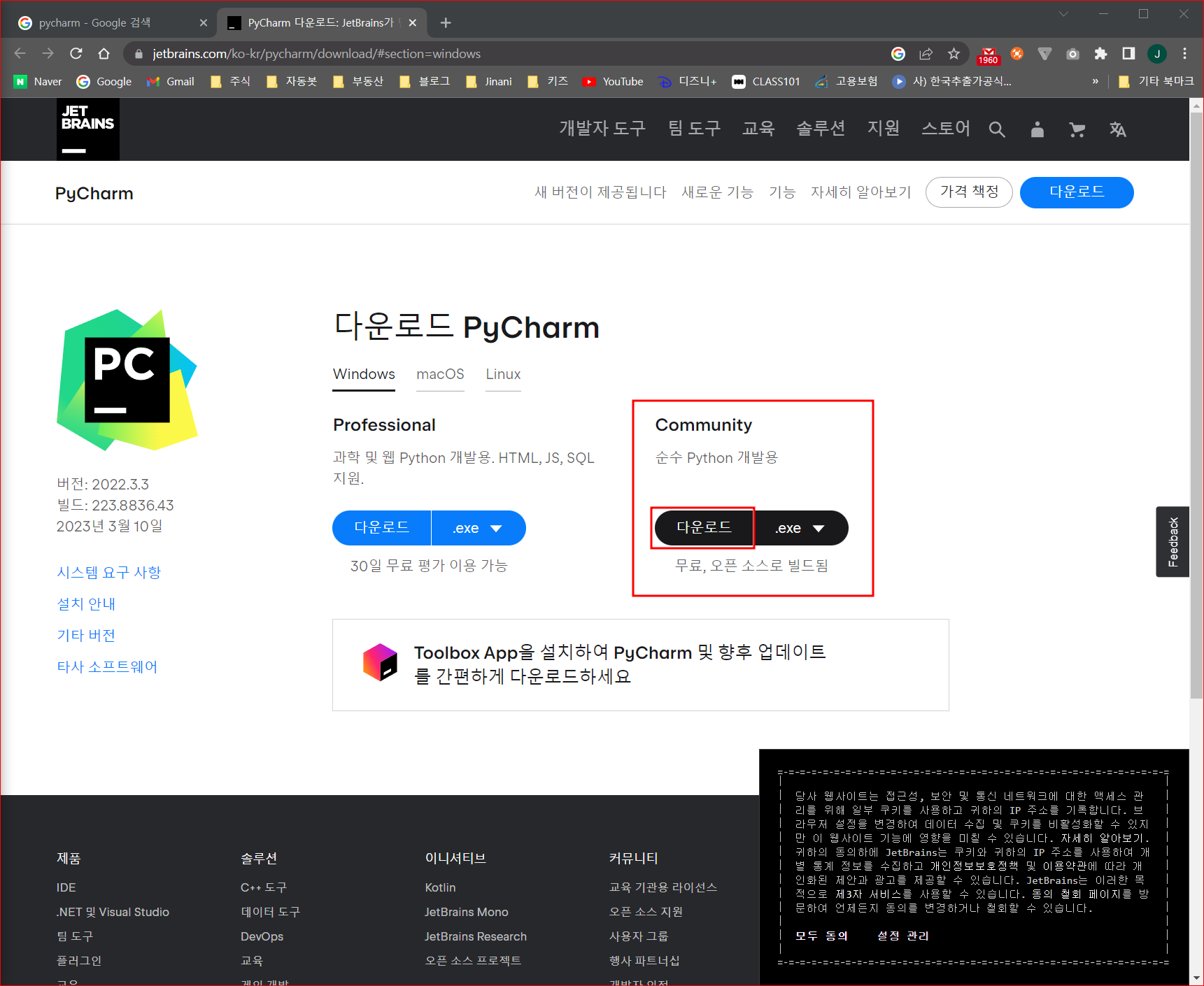Image resolution: width=1204 pixels, height=986 pixels.
Task: Download PyCharm Community edition
Action: pos(704,528)
